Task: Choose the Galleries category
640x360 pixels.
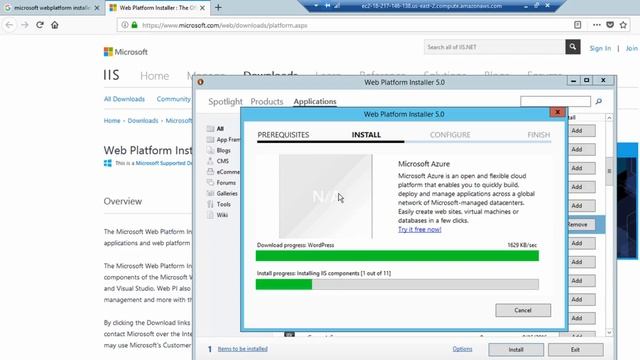Action: pyautogui.click(x=227, y=193)
